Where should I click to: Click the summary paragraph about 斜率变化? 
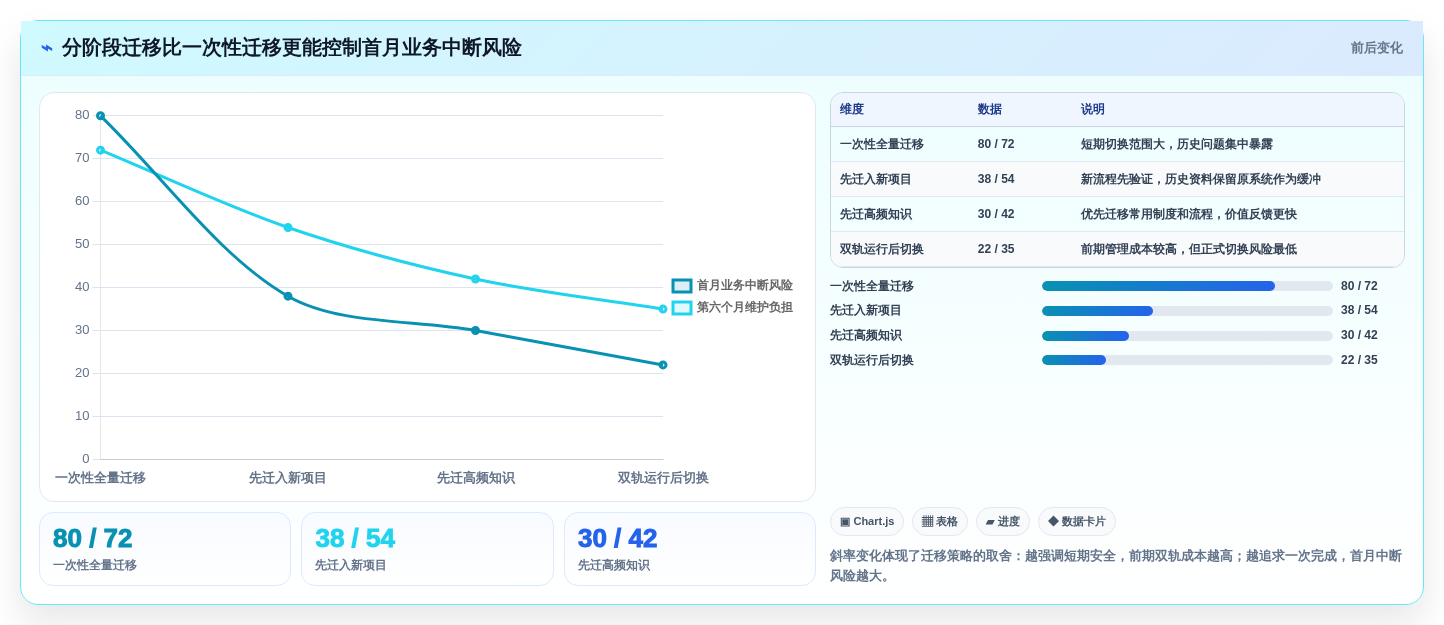[1116, 565]
